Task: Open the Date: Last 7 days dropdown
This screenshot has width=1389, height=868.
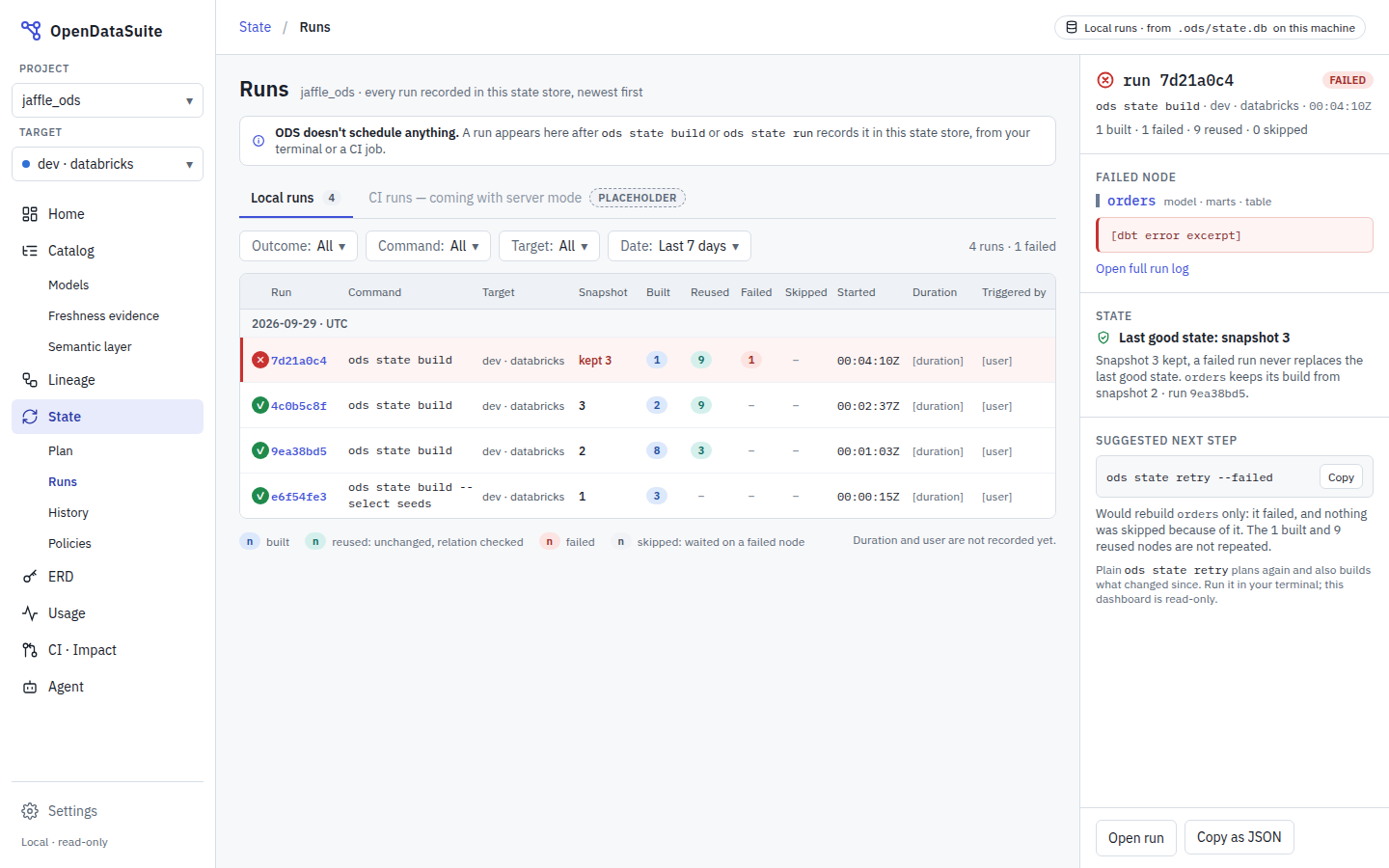Action: (679, 246)
